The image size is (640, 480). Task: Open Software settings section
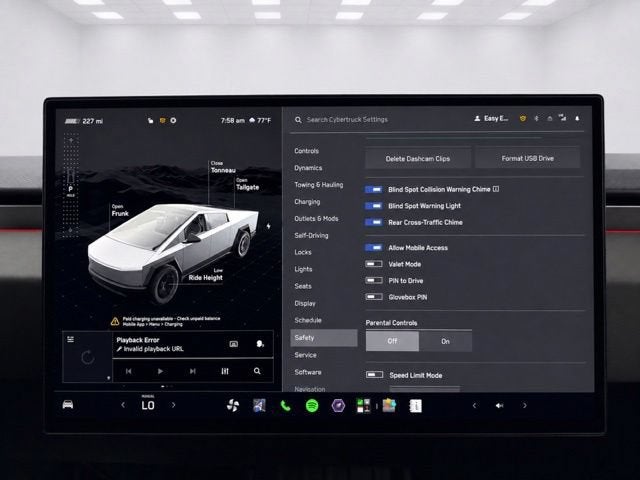coord(308,372)
